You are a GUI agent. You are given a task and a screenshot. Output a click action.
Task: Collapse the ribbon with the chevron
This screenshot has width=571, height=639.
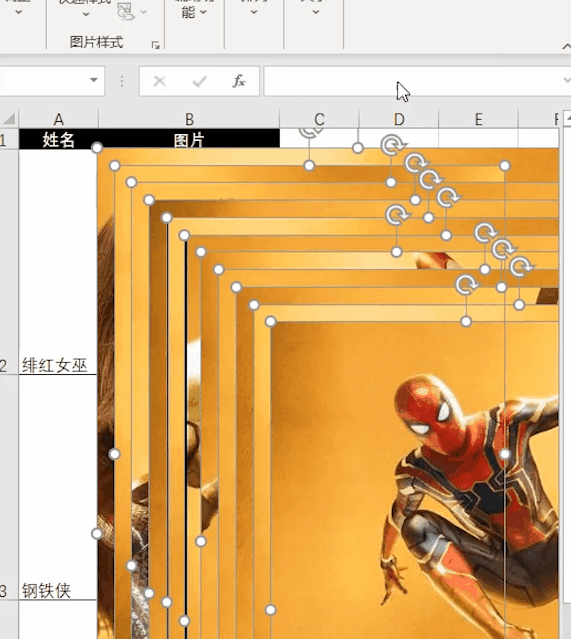click(567, 46)
